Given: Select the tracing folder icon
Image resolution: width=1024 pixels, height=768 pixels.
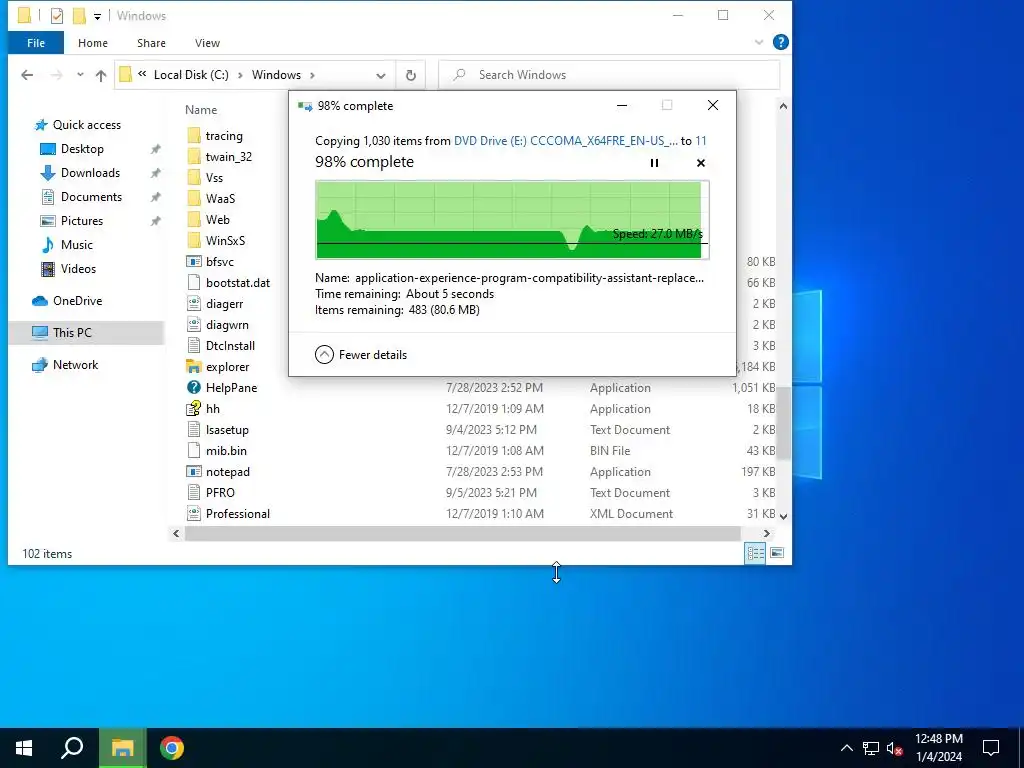Looking at the screenshot, I should coord(194,136).
